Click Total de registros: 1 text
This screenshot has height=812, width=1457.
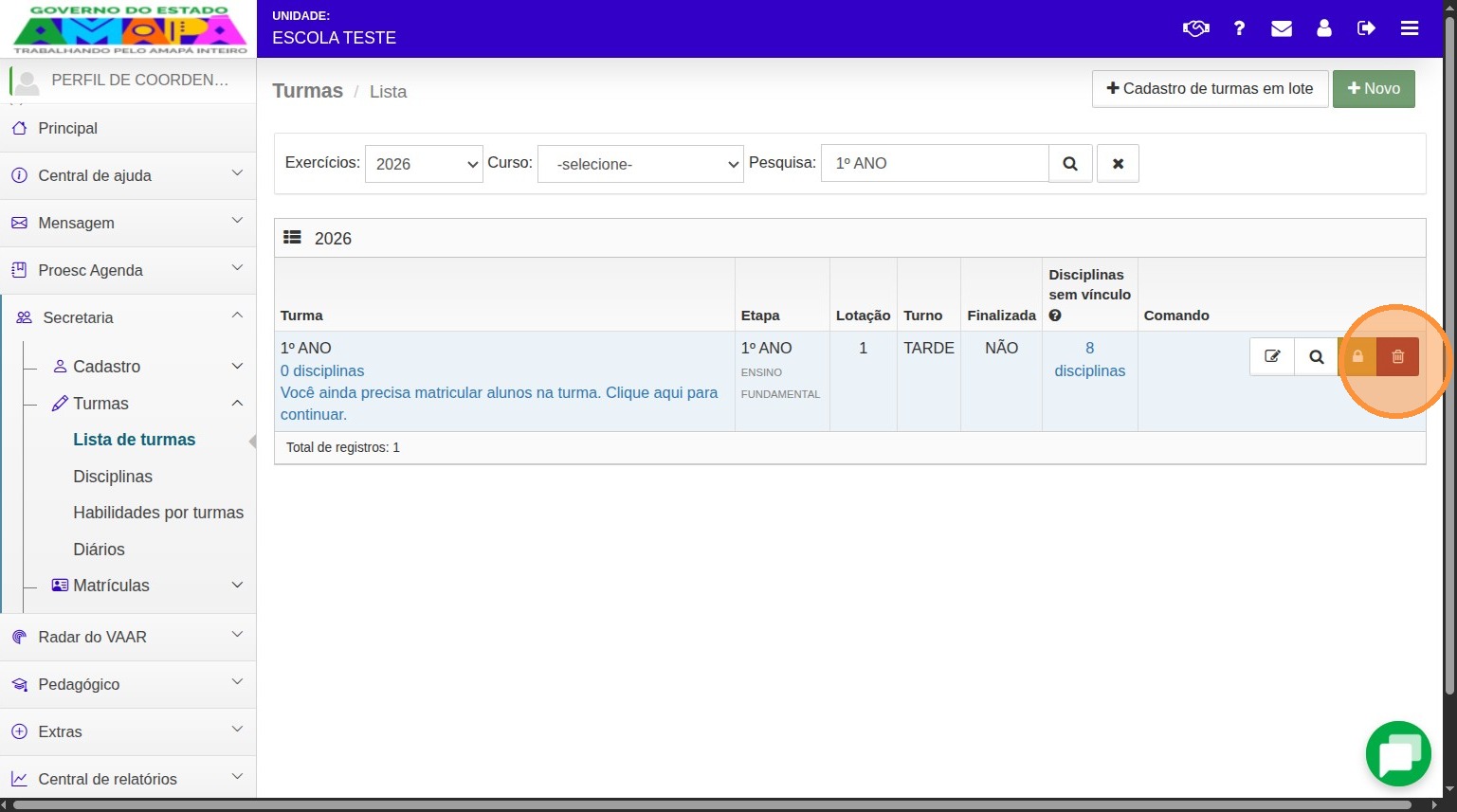343,447
